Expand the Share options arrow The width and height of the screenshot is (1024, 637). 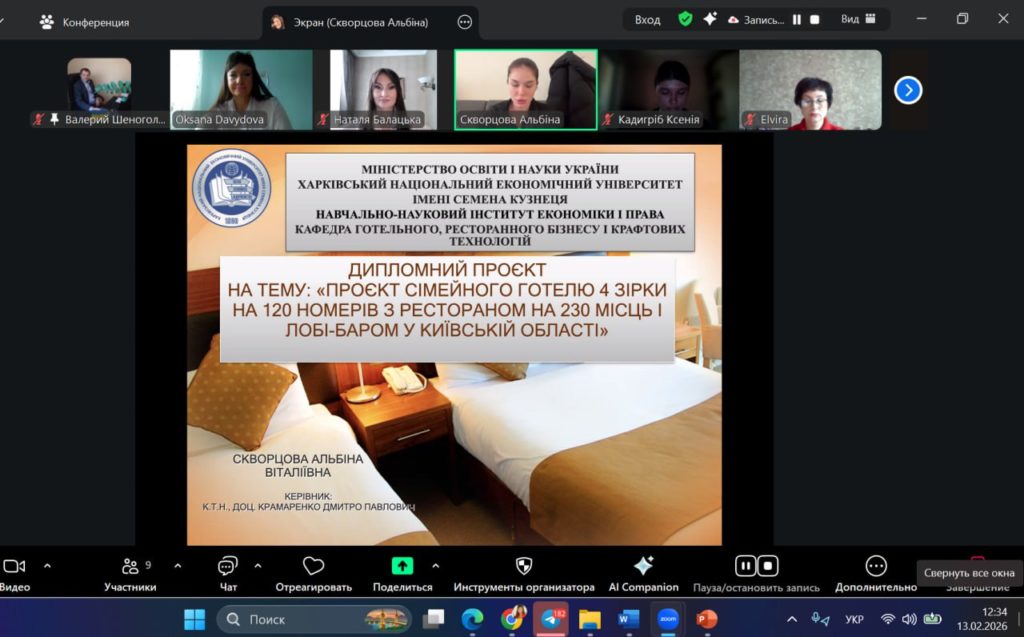pyautogui.click(x=435, y=565)
